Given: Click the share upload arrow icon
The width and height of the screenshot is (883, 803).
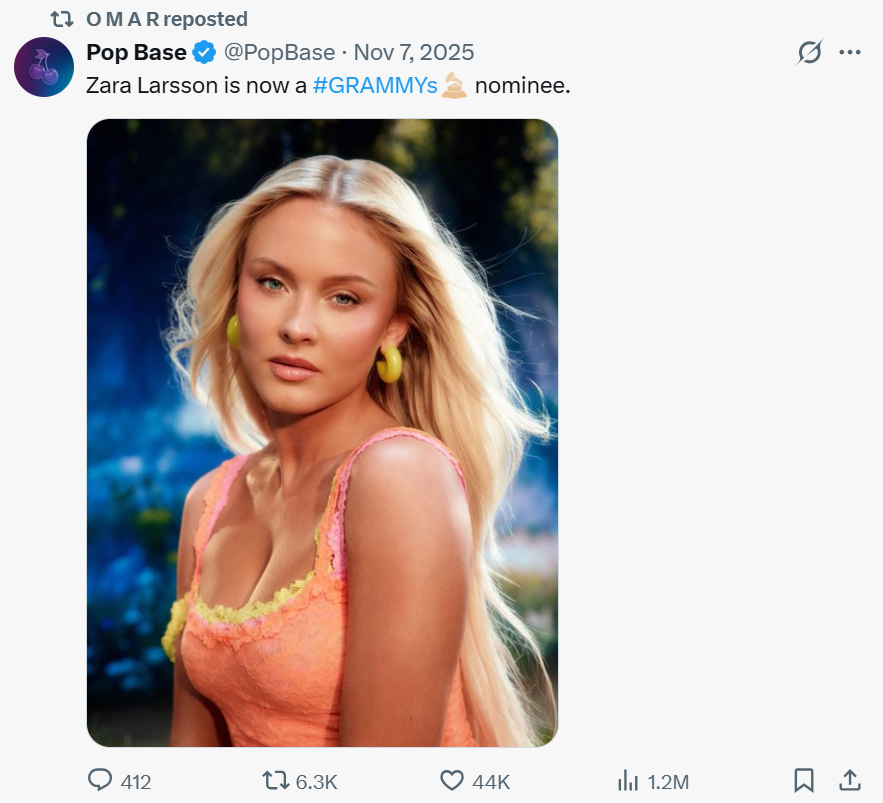Looking at the screenshot, I should (849, 780).
